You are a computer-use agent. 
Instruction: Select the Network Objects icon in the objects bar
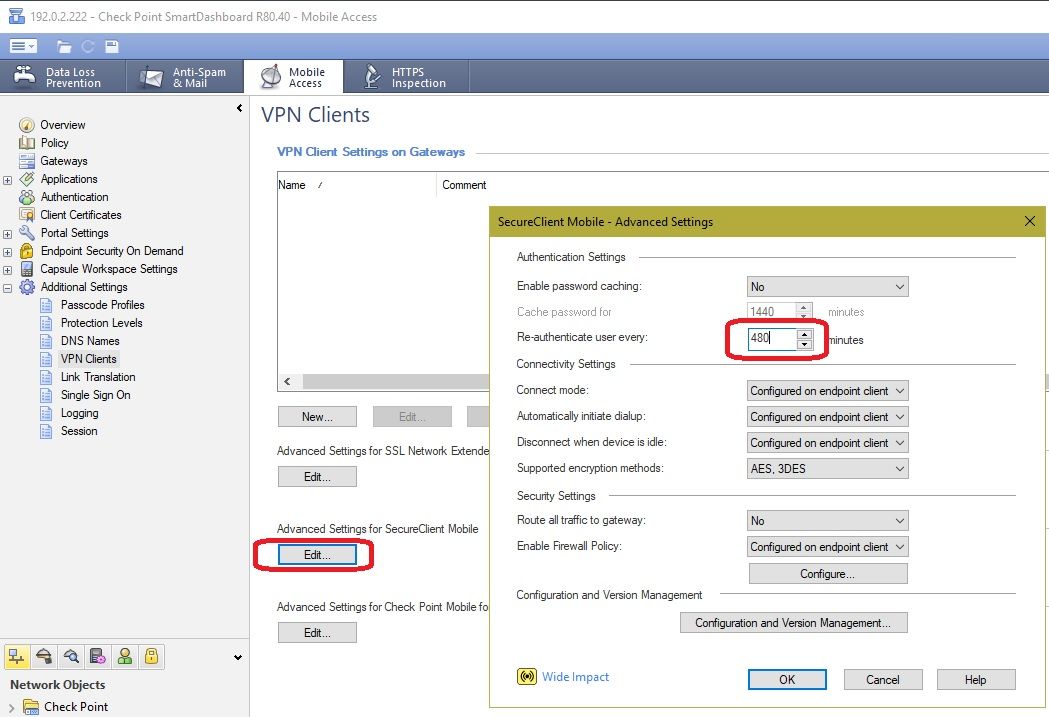(x=17, y=656)
